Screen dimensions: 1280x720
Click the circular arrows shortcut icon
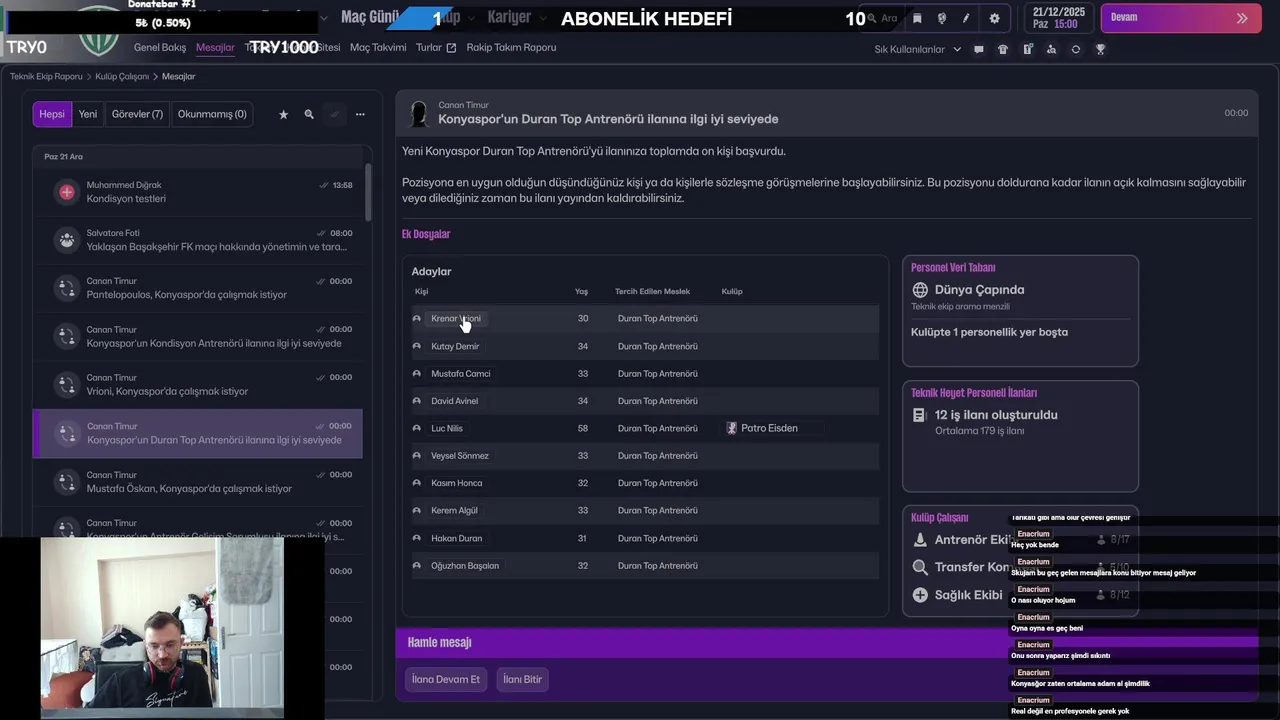(1076, 49)
